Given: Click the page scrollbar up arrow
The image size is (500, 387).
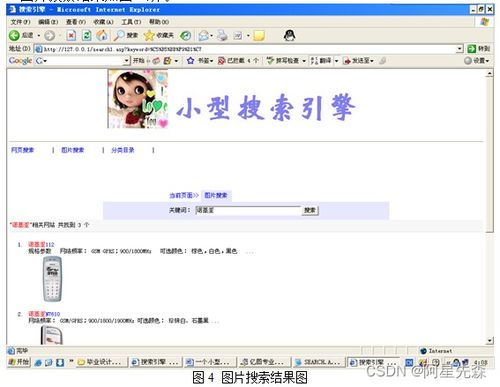Looking at the screenshot, I should [489, 73].
